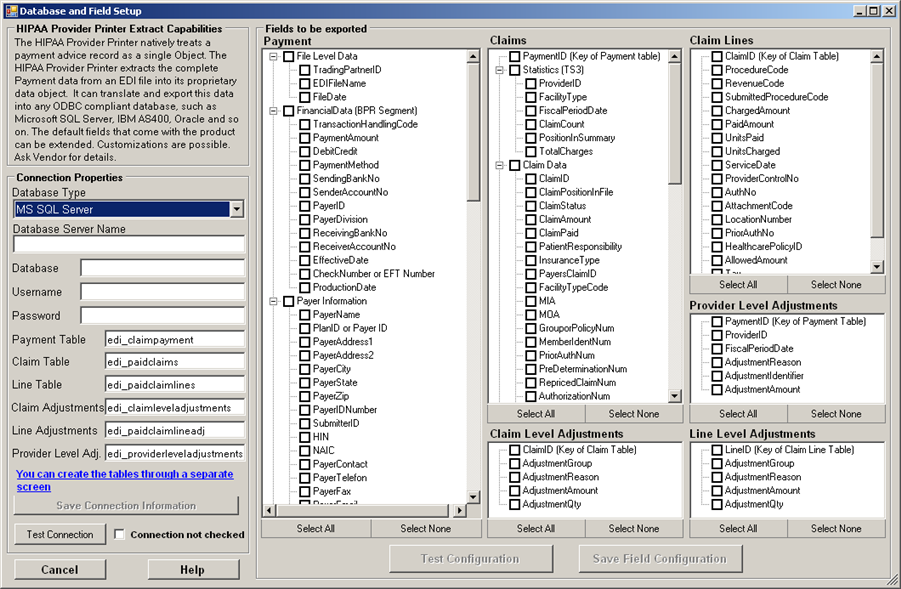Click Select All under Claim Lines

coord(738,285)
